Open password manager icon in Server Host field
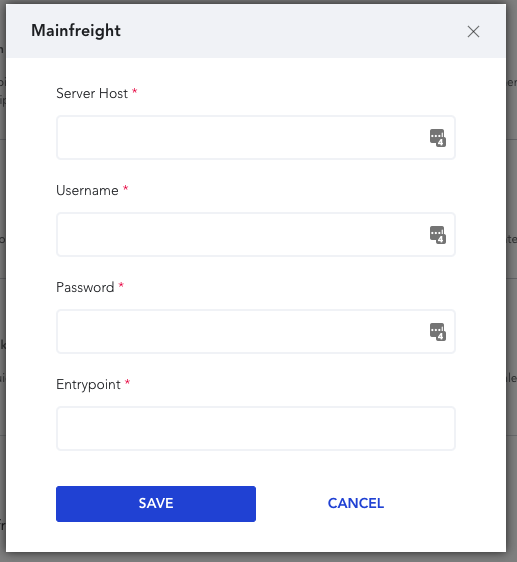517x562 pixels. 438,138
